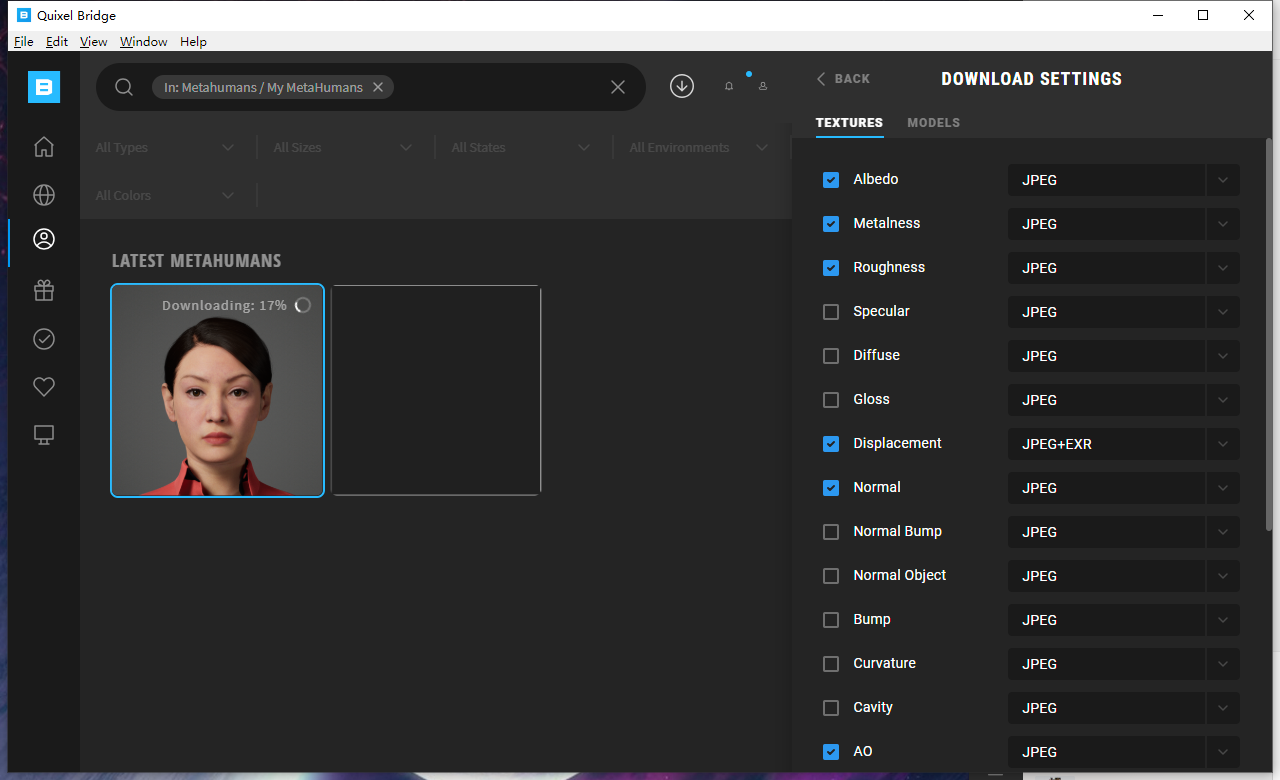Open the user account icon

pos(763,87)
